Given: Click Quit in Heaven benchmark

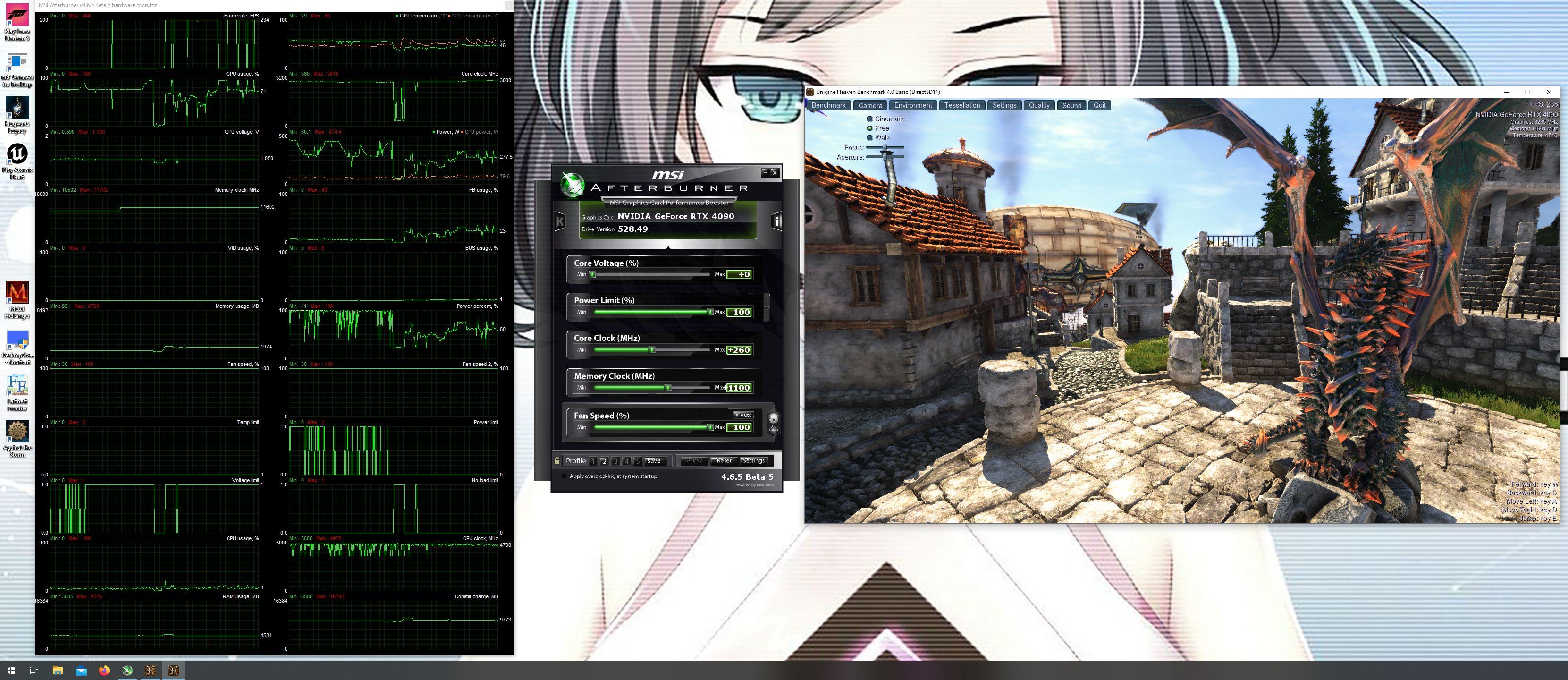Looking at the screenshot, I should tap(1099, 105).
